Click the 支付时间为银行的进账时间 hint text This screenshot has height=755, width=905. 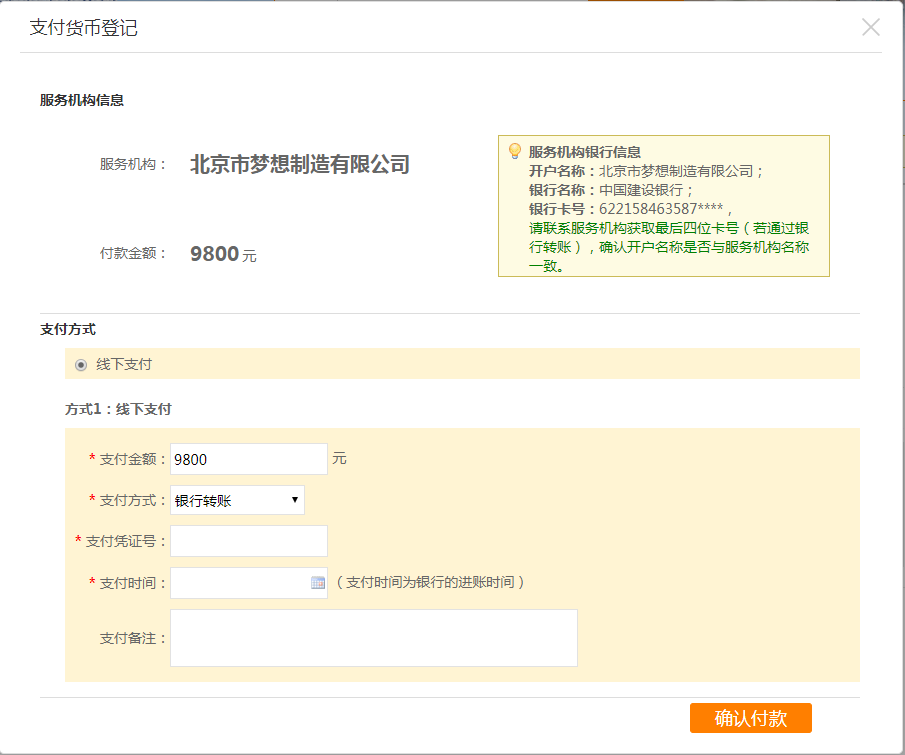coord(430,582)
